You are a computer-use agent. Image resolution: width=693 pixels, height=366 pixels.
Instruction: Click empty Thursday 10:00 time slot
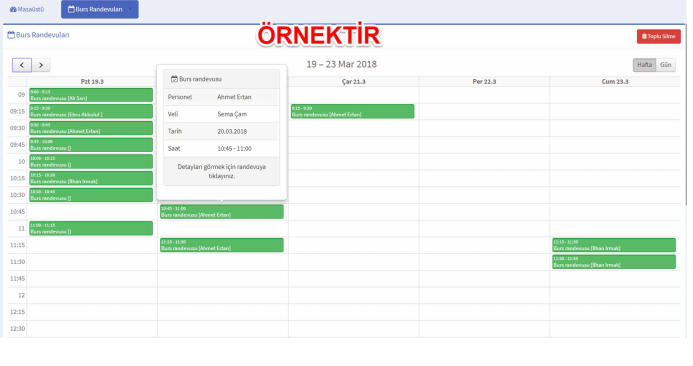[484, 162]
